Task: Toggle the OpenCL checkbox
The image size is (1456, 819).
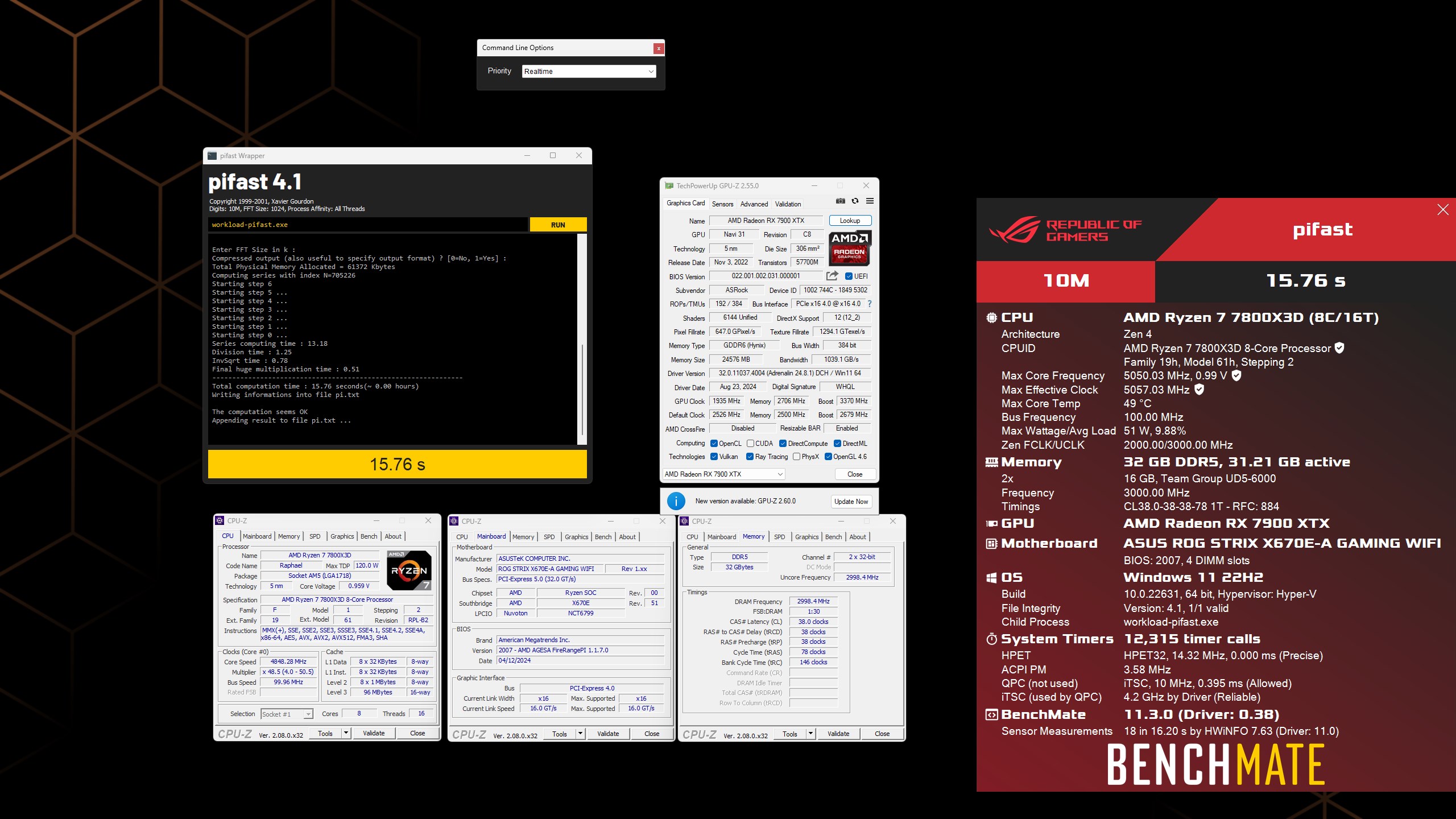Action: coord(714,444)
